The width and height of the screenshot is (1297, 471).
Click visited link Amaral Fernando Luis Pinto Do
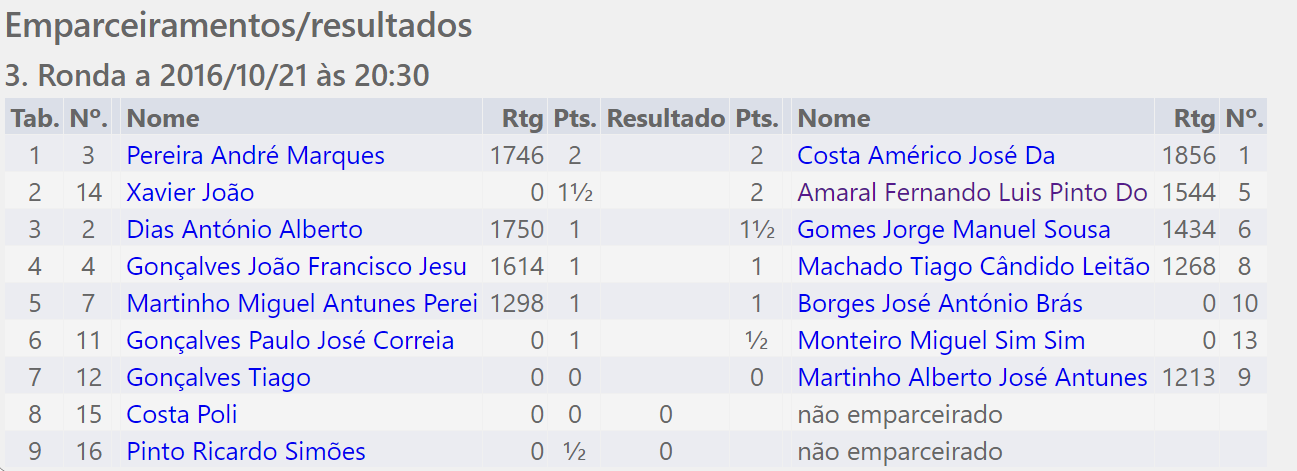[x=972, y=193]
